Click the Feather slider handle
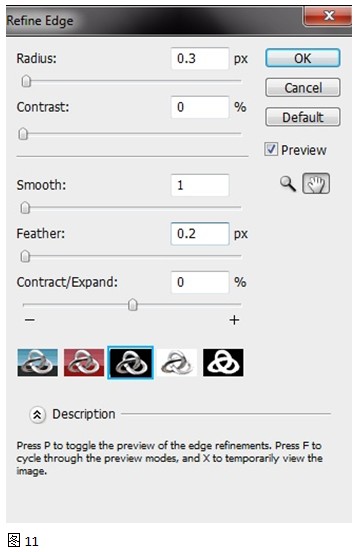Screen dimensions: 363x552 (25, 256)
